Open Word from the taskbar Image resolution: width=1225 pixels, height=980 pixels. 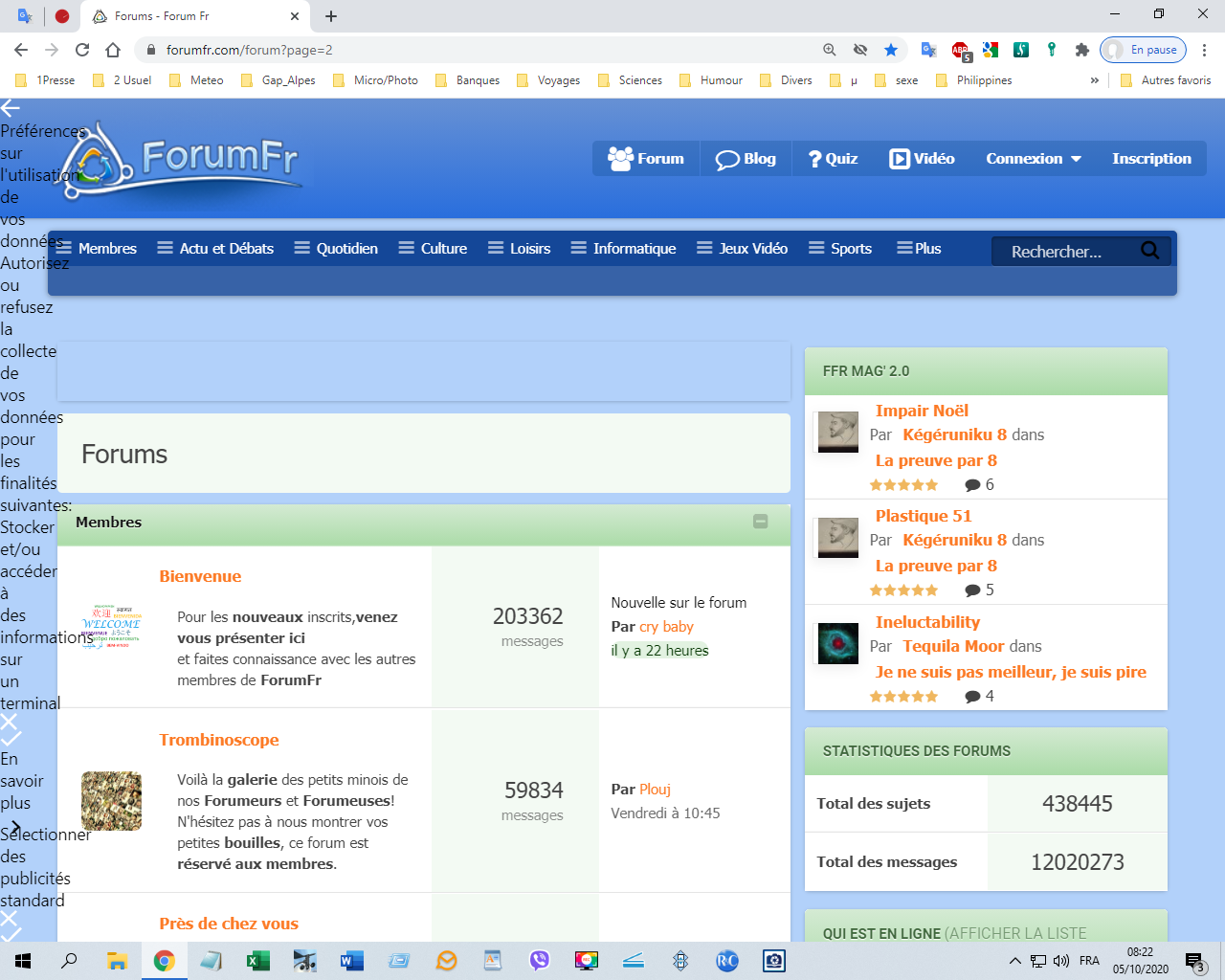click(x=352, y=961)
